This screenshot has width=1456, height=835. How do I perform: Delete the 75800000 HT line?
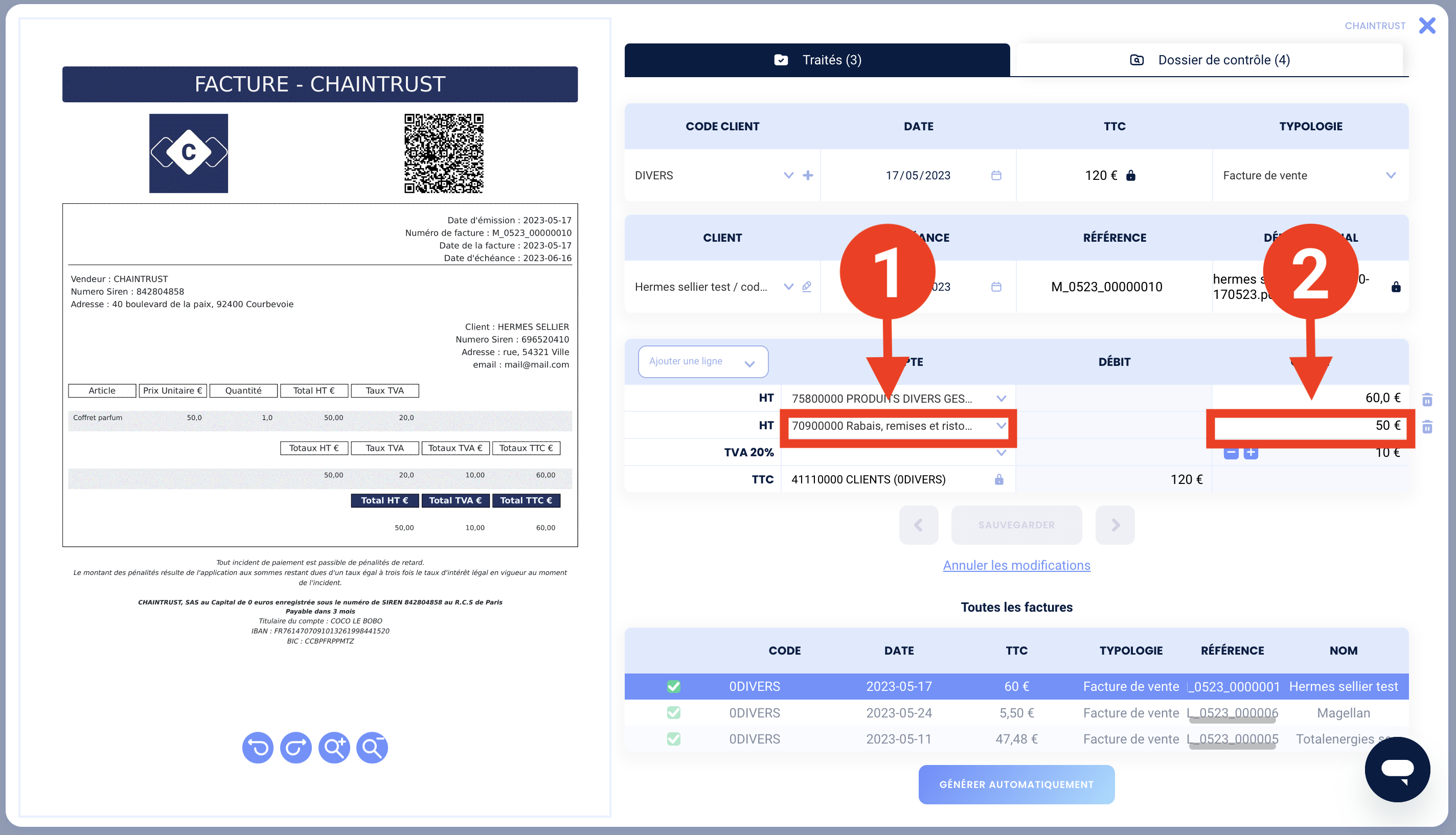(1427, 399)
